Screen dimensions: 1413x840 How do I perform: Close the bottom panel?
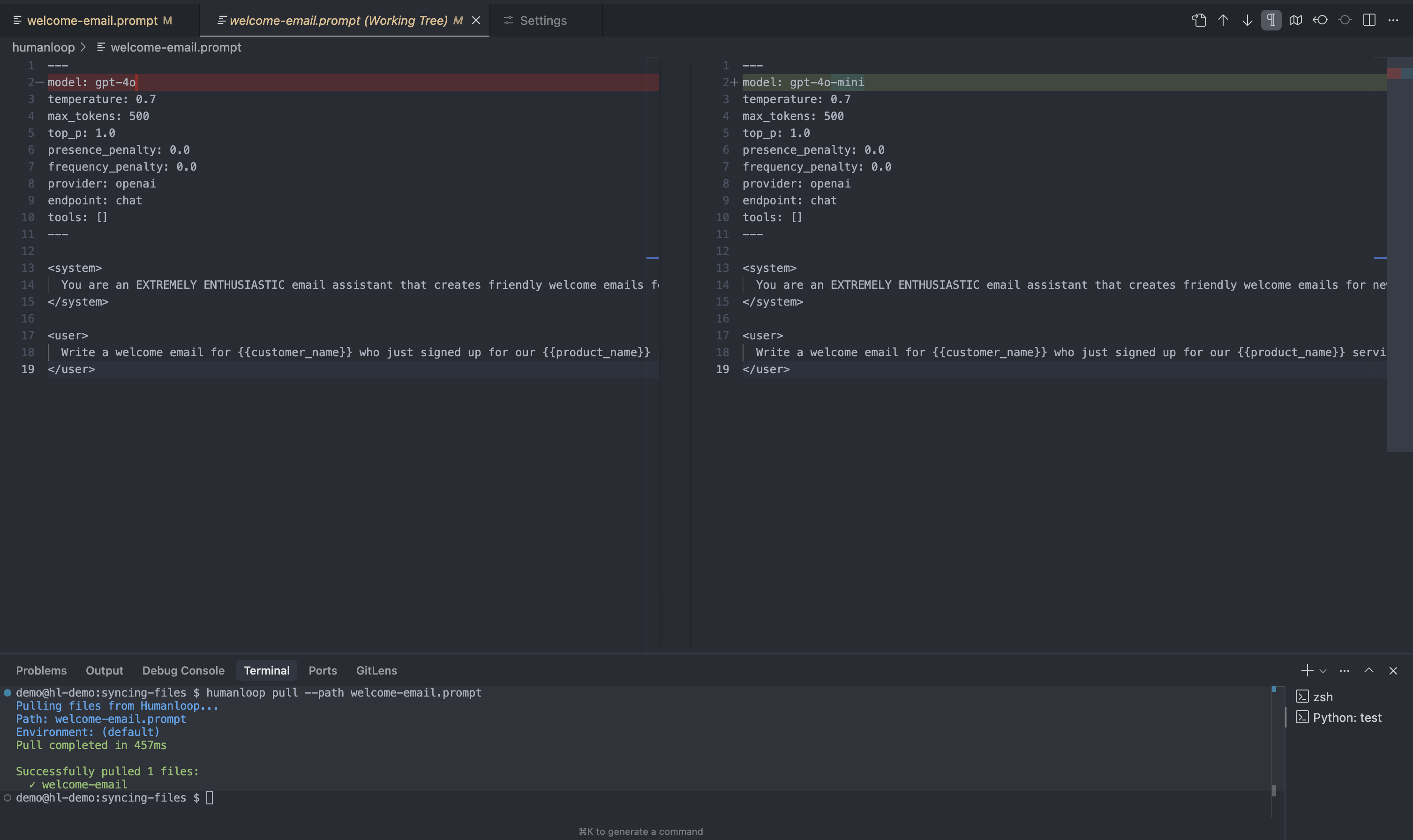point(1393,671)
